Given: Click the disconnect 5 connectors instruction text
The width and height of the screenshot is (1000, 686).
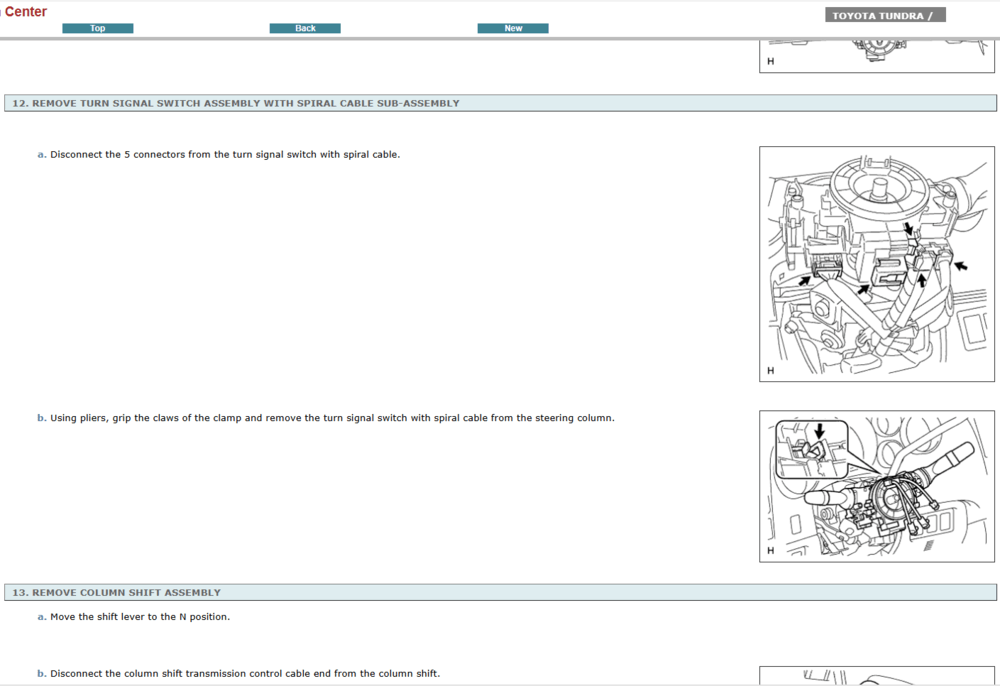Looking at the screenshot, I should 224,154.
